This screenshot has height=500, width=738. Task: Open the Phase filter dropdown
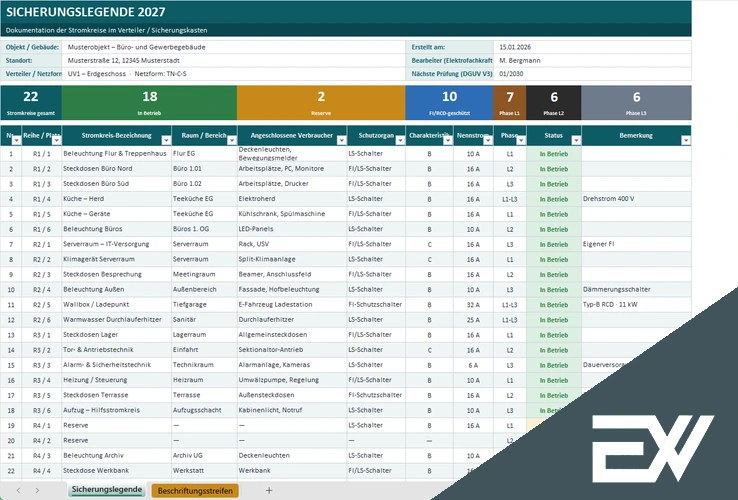(521, 140)
